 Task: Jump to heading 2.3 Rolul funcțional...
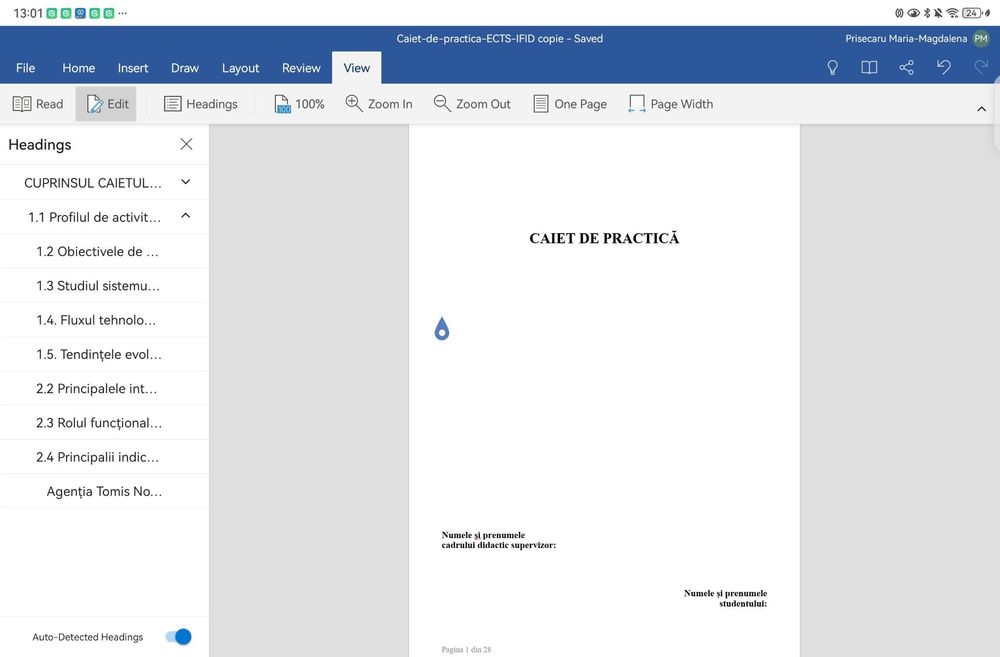pyautogui.click(x=99, y=423)
